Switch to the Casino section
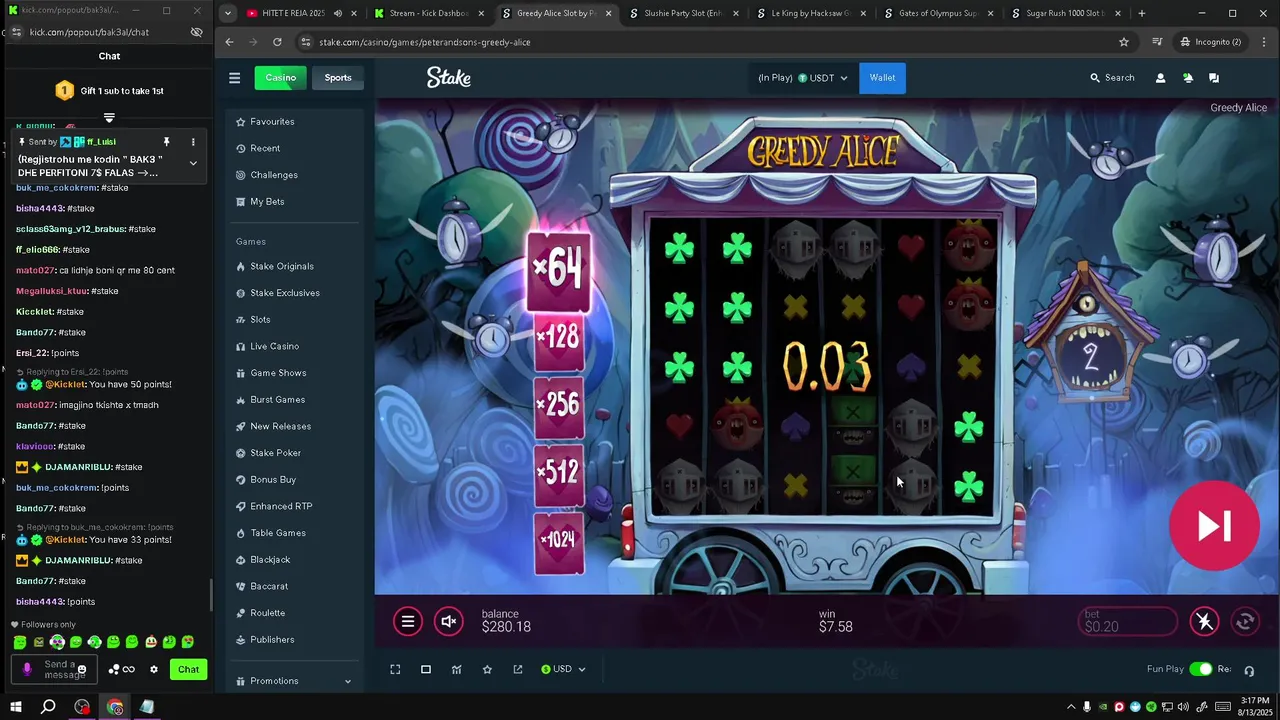The image size is (1280, 720). coord(280,78)
